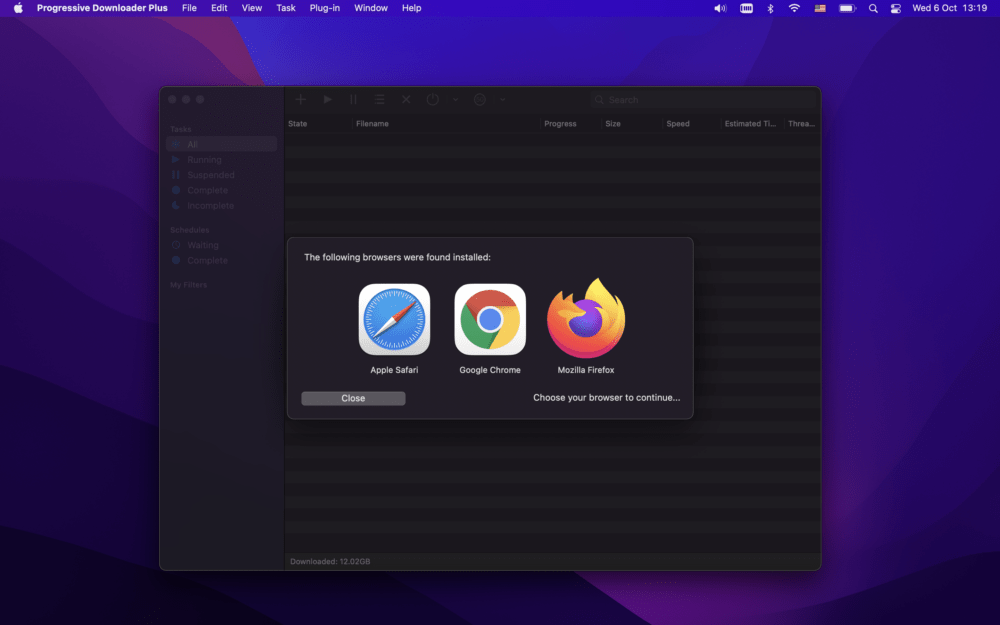Choose the Mozilla Firefox browser icon
This screenshot has height=625, width=1000.
coord(585,318)
